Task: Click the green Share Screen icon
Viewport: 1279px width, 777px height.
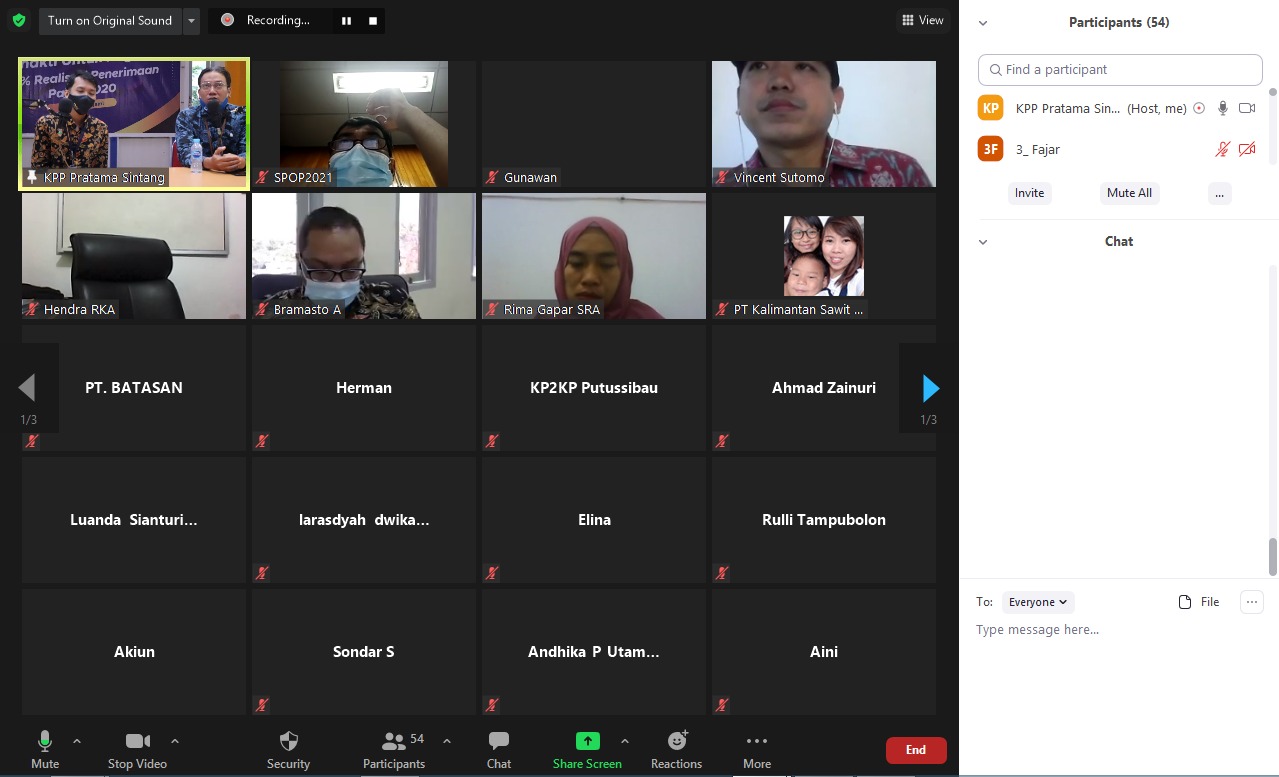Action: tap(587, 741)
